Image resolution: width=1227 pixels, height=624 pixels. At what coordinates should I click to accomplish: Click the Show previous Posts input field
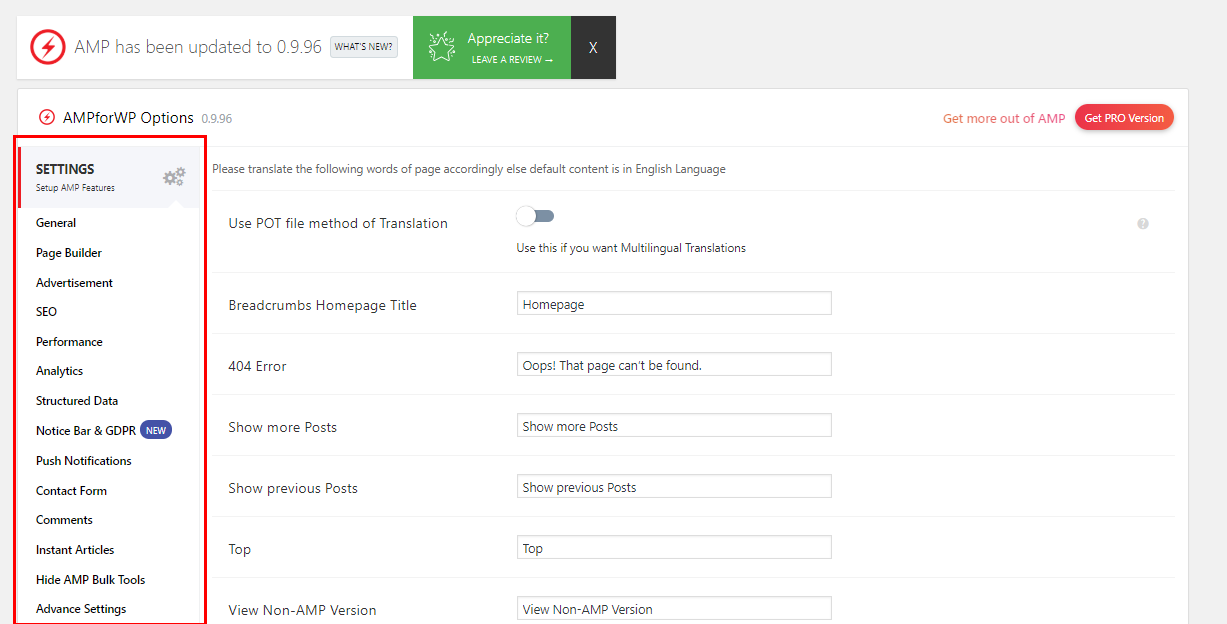[x=674, y=486]
